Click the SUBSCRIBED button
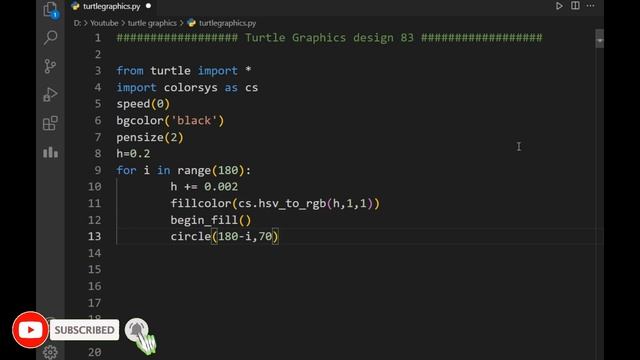 point(84,330)
